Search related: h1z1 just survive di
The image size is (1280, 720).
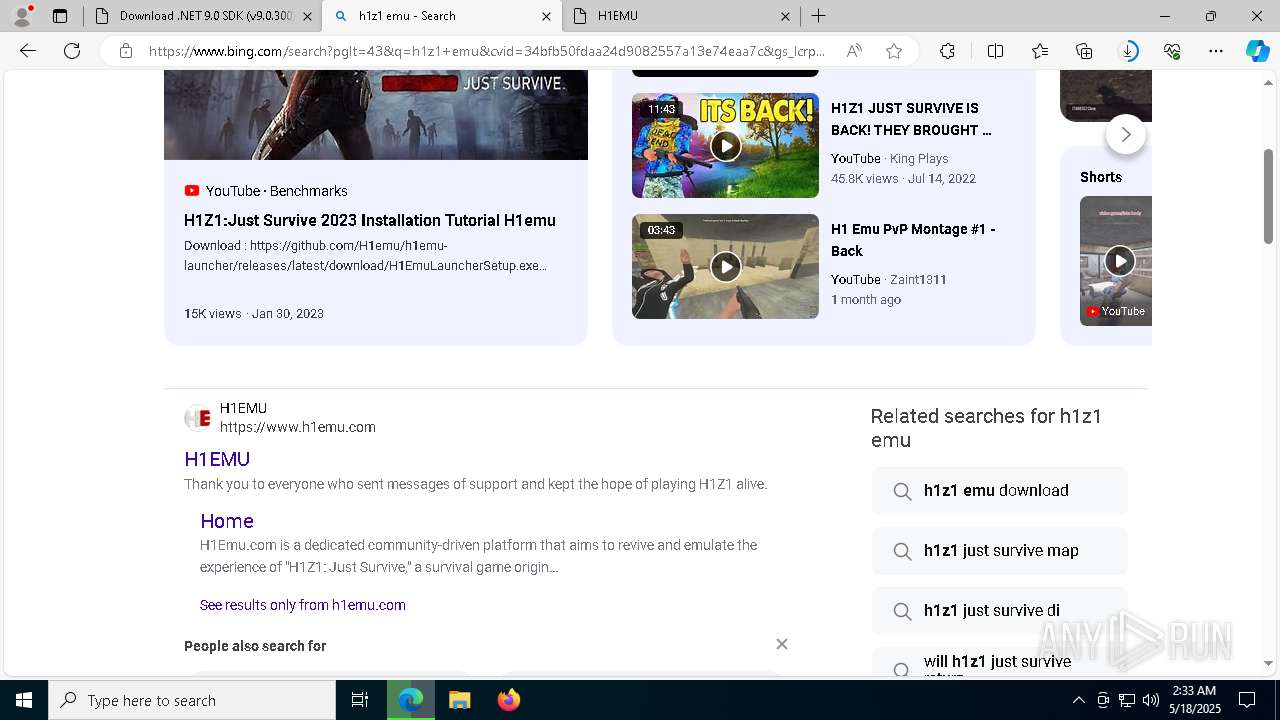(1000, 611)
